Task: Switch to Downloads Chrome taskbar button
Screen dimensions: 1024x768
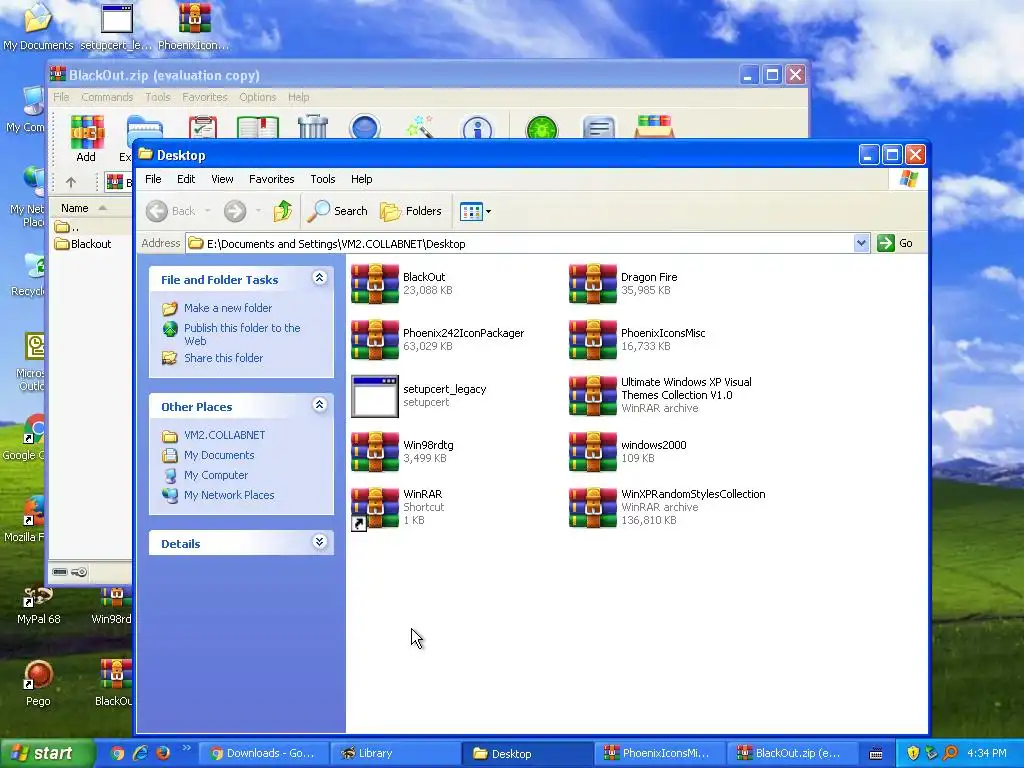Action: (x=263, y=754)
